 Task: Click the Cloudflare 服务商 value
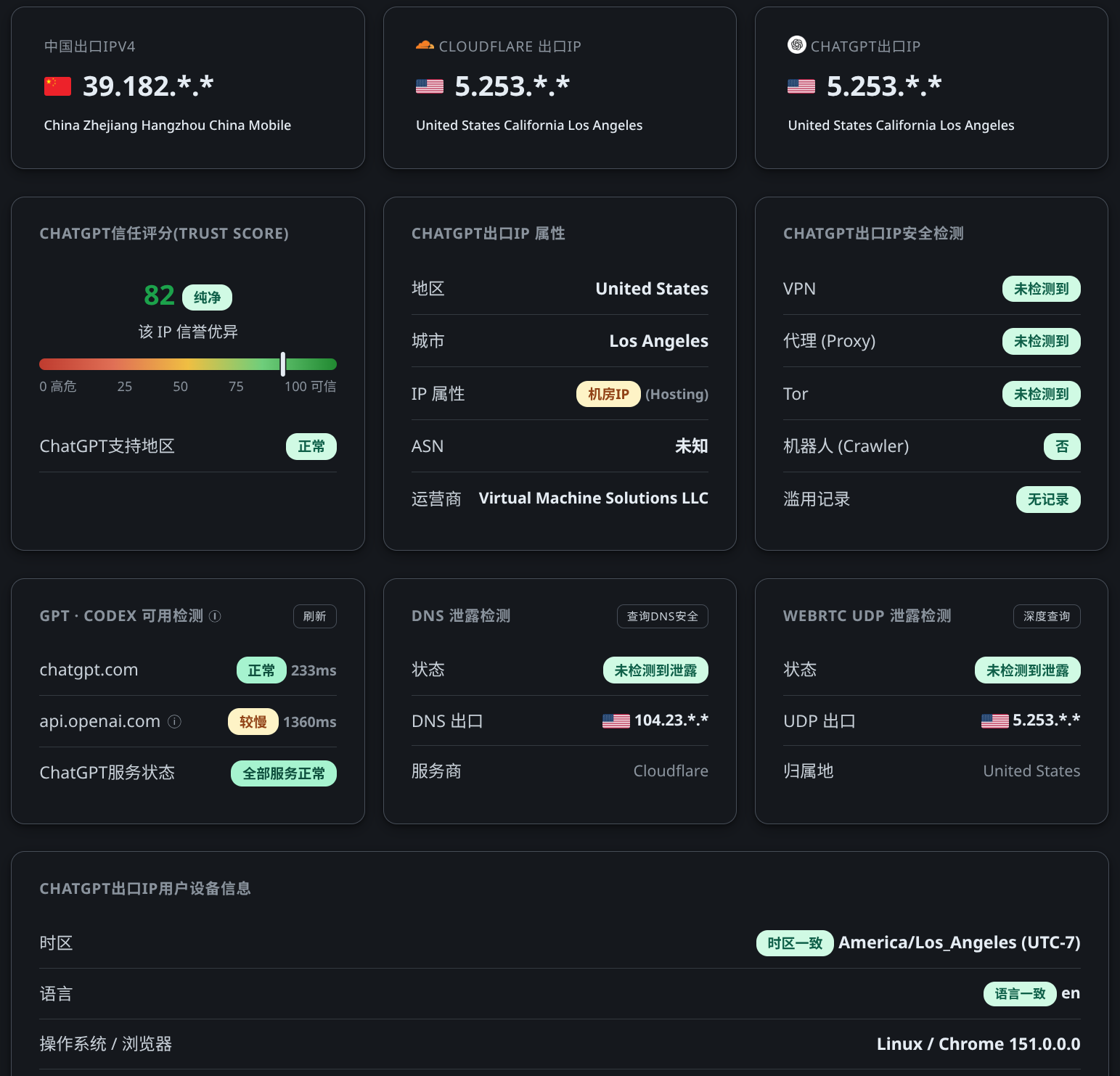671,771
